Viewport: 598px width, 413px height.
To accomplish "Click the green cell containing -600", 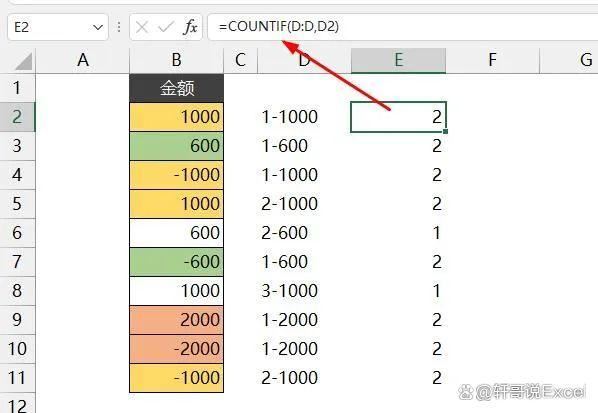I will (177, 262).
